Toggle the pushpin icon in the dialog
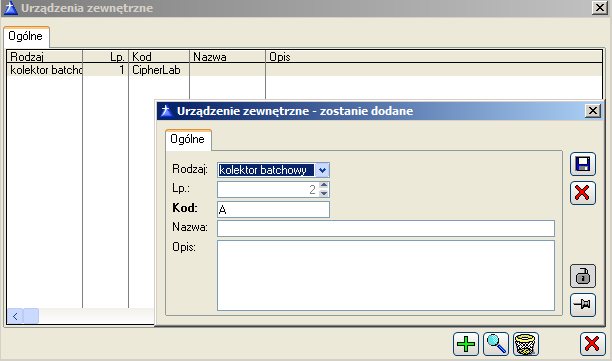Screen dimensions: 612x361 (583, 305)
